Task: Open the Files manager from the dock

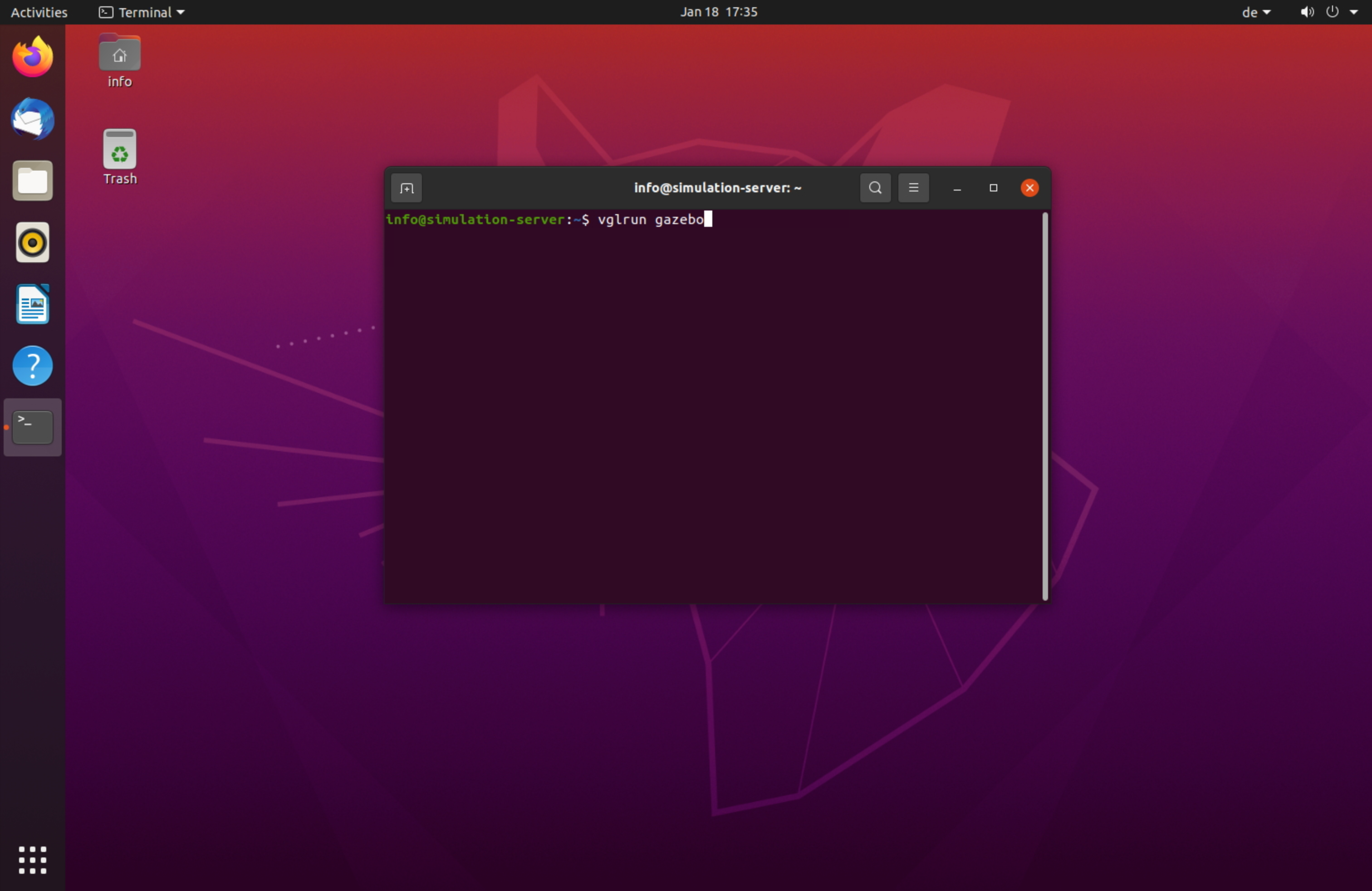Action: pyautogui.click(x=33, y=181)
